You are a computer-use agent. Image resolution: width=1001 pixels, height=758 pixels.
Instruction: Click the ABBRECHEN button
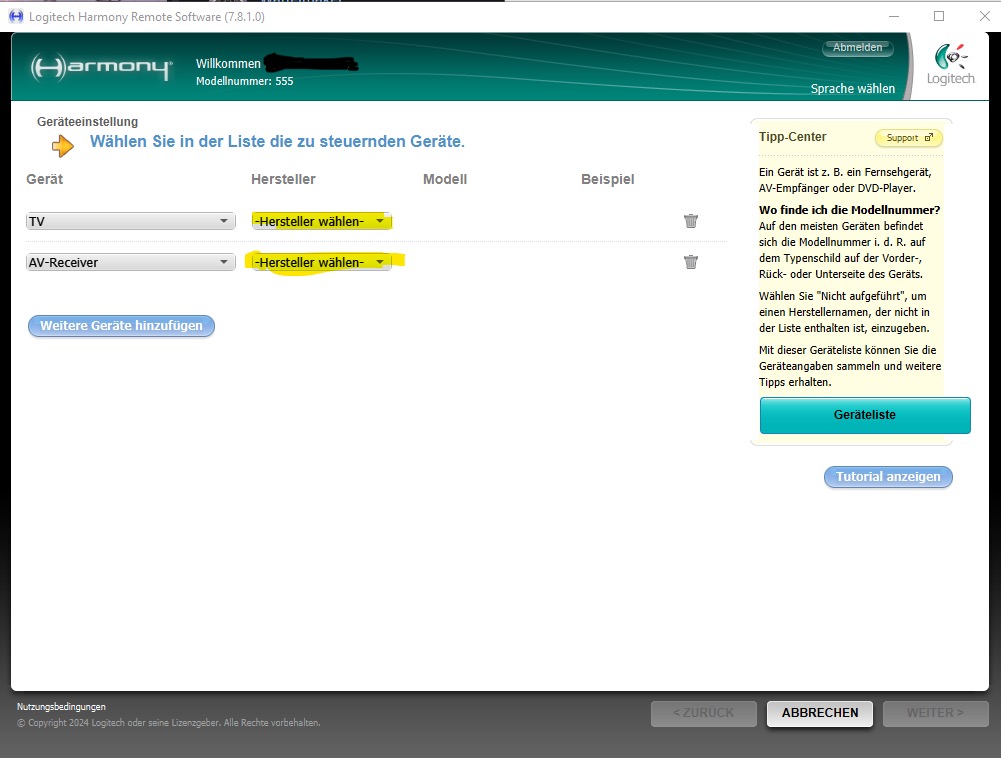pyautogui.click(x=820, y=713)
